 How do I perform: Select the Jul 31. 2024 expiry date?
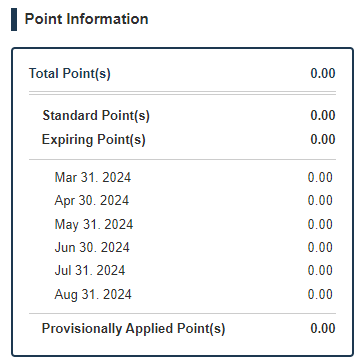90,270
